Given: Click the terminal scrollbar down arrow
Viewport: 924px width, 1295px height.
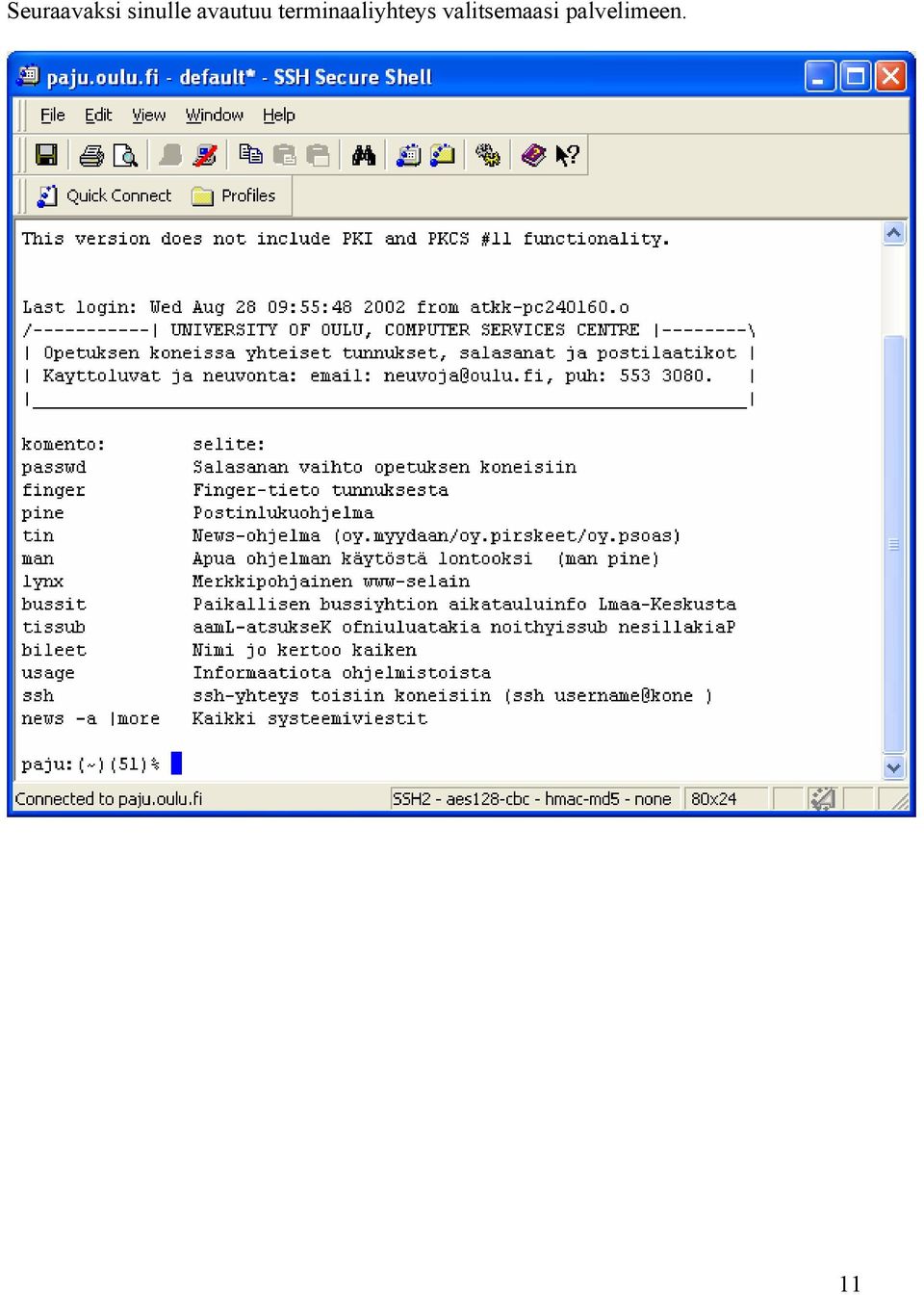Looking at the screenshot, I should (894, 767).
